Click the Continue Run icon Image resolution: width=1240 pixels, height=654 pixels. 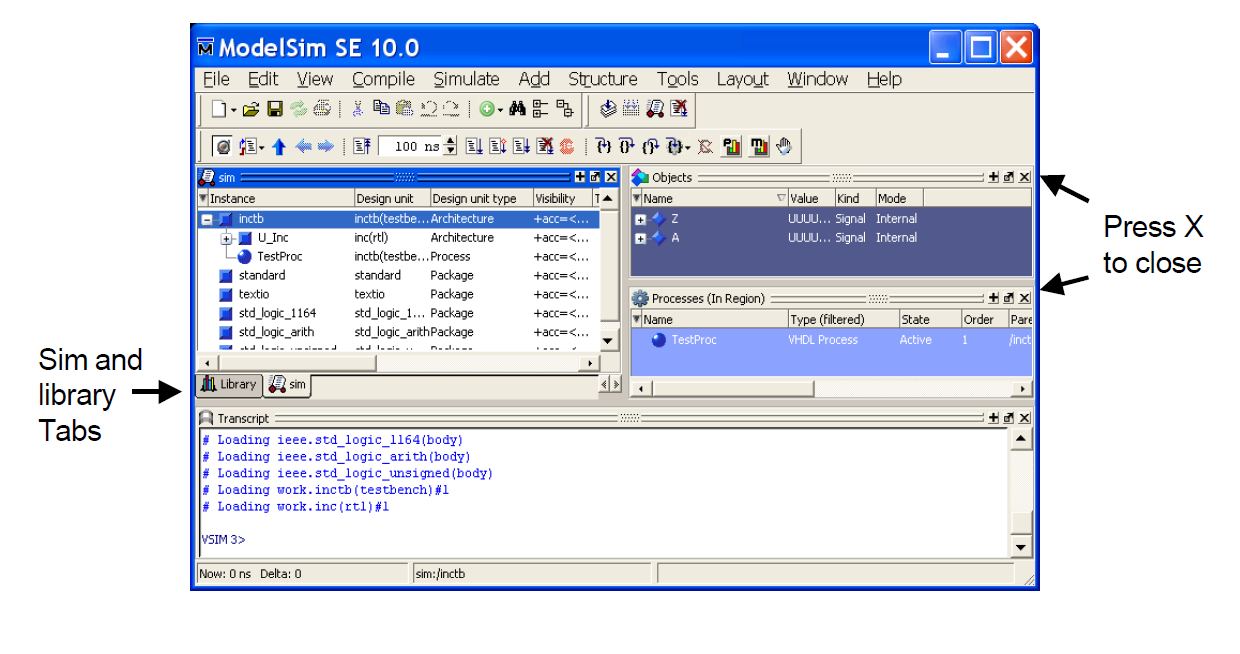[497, 146]
